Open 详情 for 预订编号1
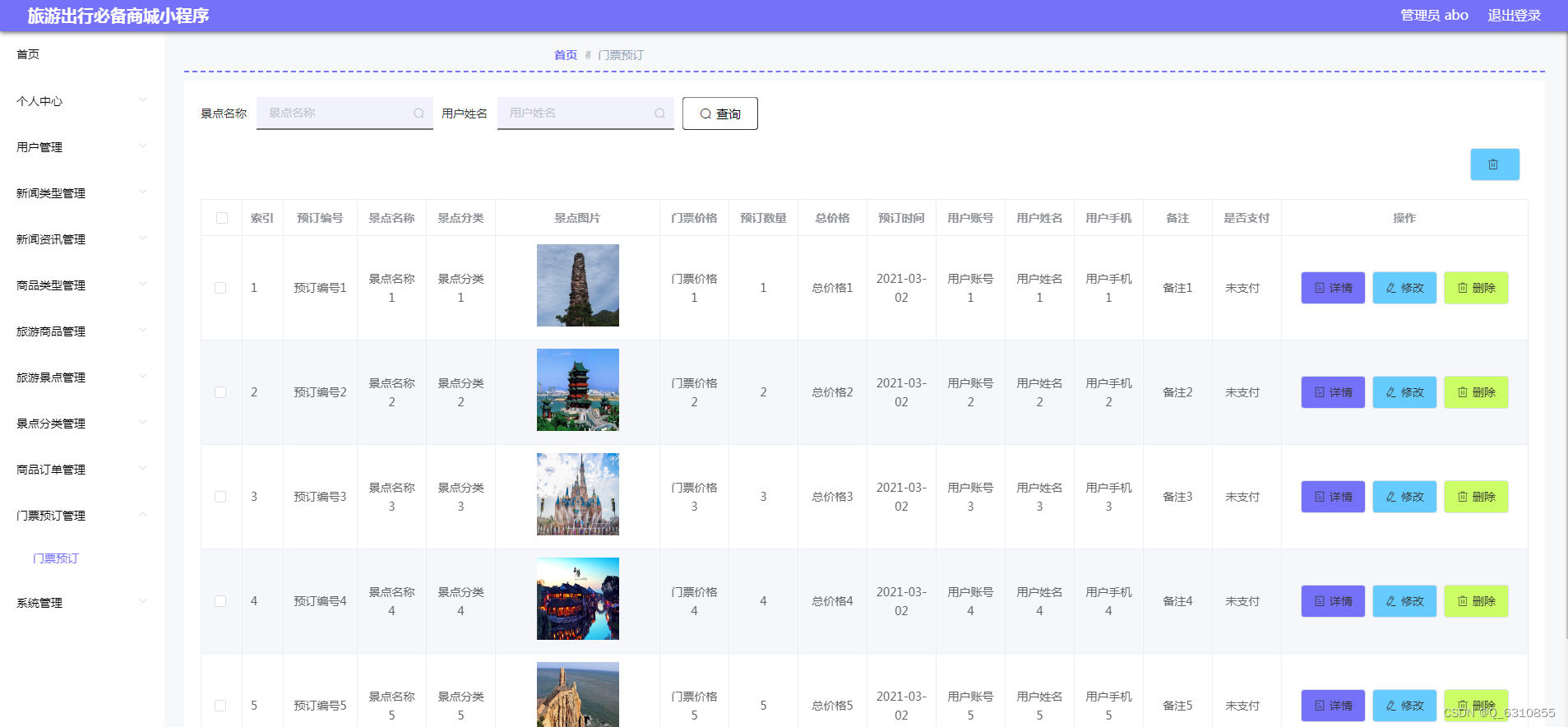This screenshot has height=727, width=1568. tap(1333, 288)
